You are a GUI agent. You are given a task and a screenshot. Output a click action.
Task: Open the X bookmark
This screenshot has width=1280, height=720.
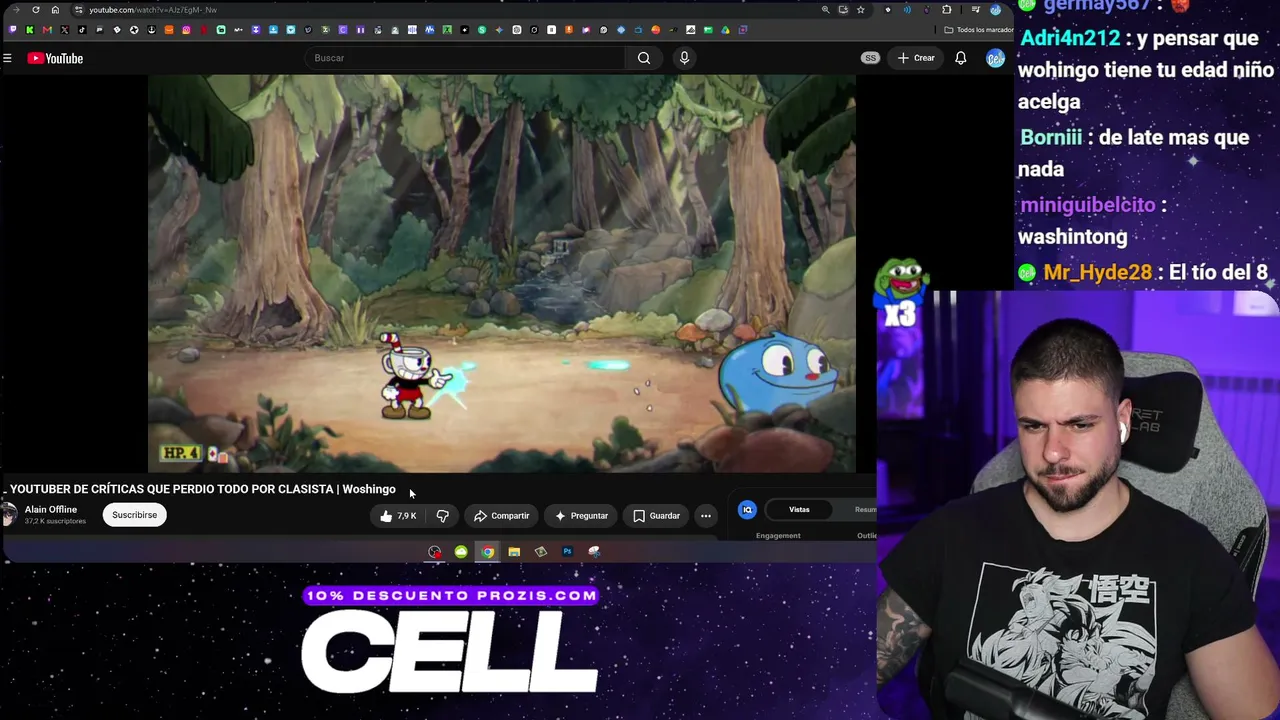coord(64,30)
